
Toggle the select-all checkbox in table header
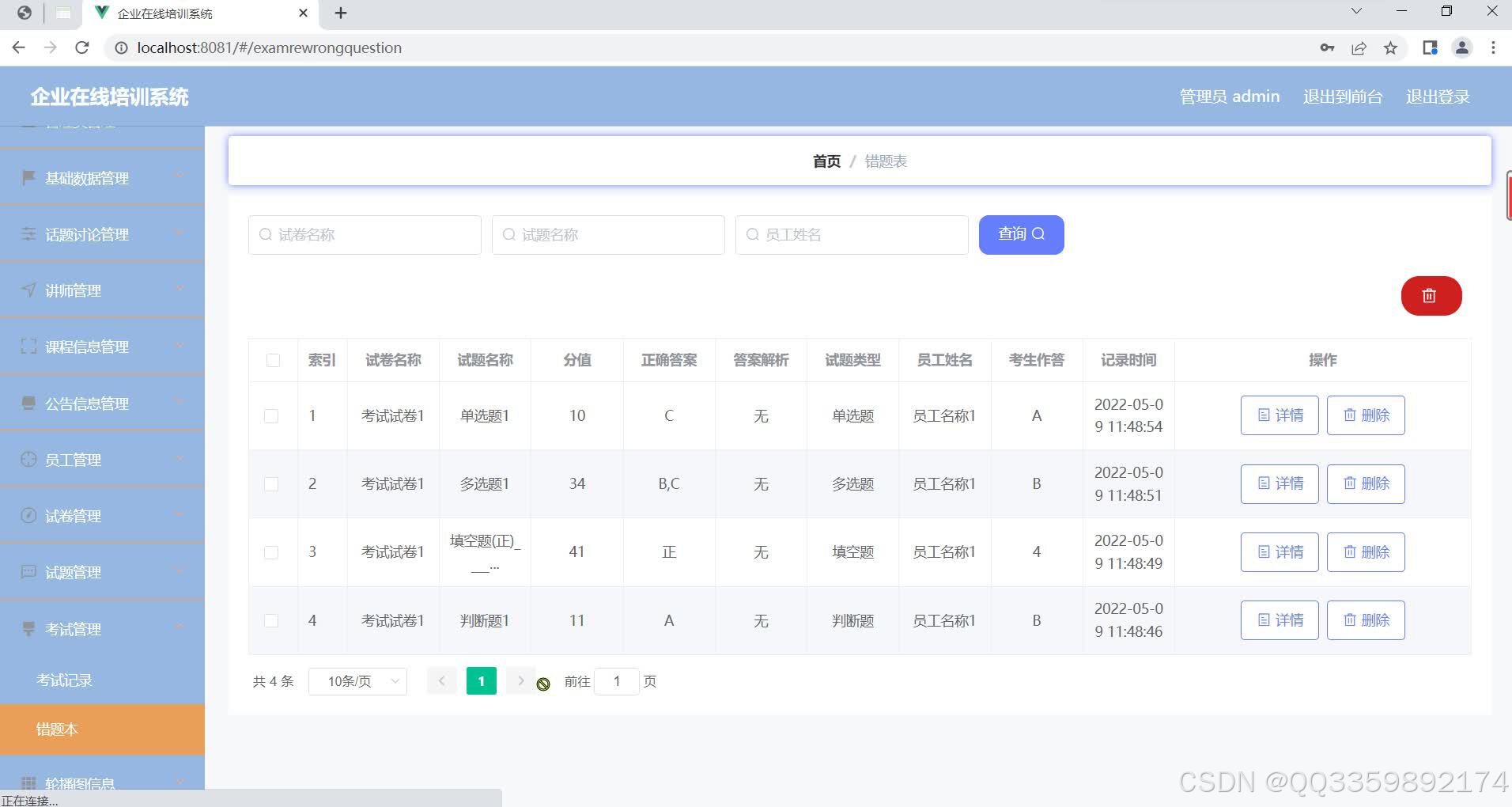273,360
